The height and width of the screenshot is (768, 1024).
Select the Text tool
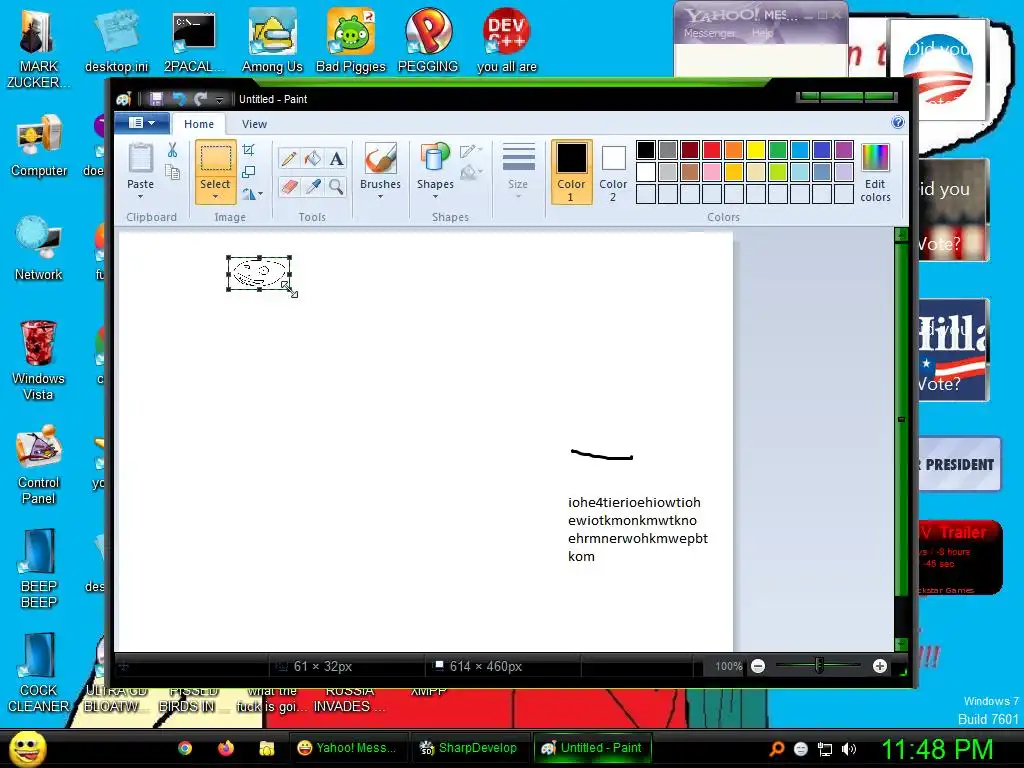point(336,159)
